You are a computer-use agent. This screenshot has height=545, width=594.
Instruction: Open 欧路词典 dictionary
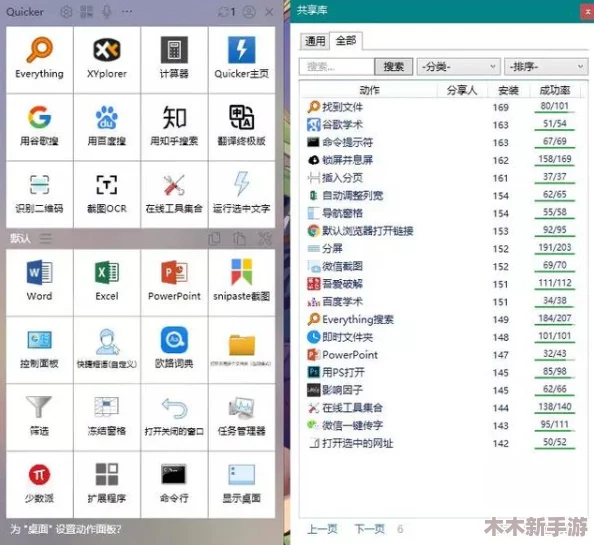click(x=174, y=350)
